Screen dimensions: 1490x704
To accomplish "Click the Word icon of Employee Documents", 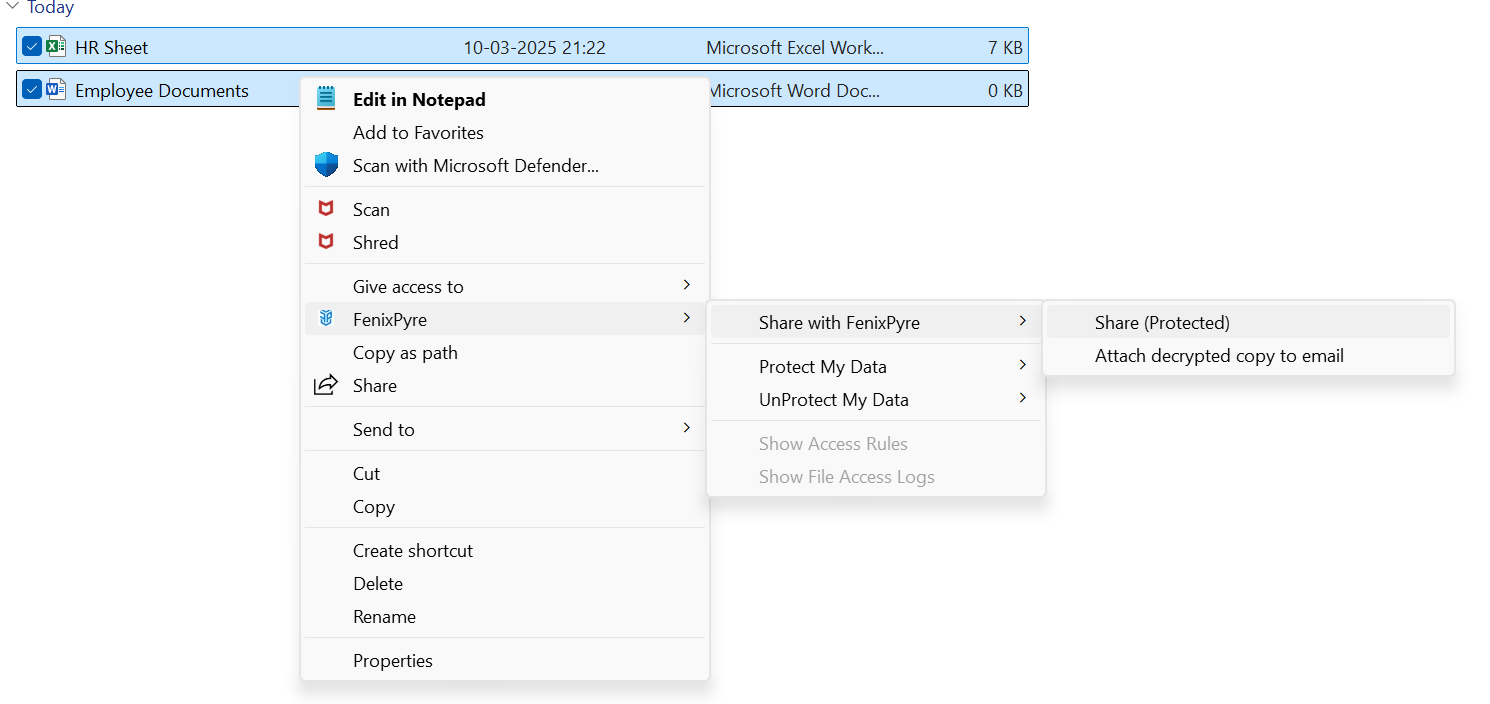I will 57,89.
